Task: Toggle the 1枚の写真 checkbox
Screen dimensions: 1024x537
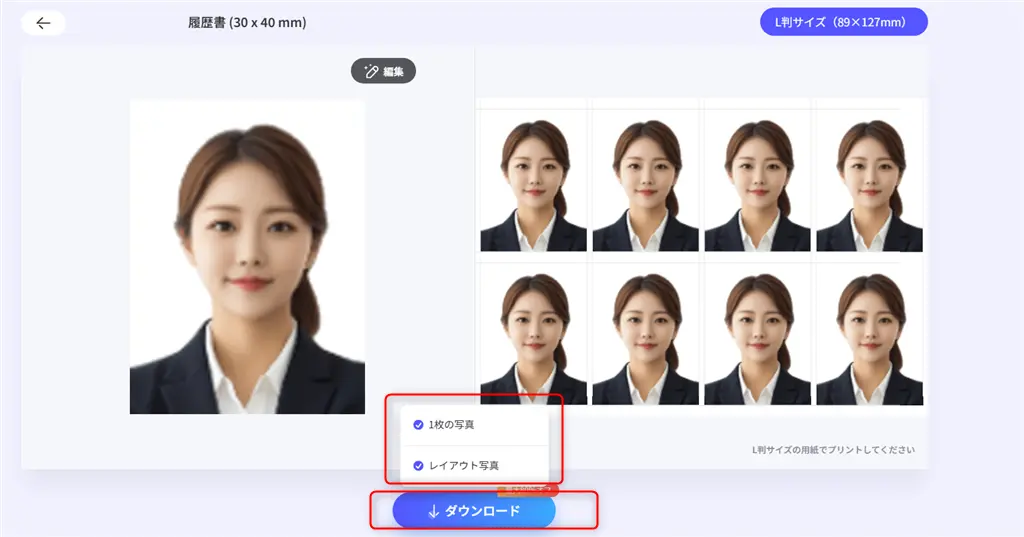Action: (x=418, y=425)
